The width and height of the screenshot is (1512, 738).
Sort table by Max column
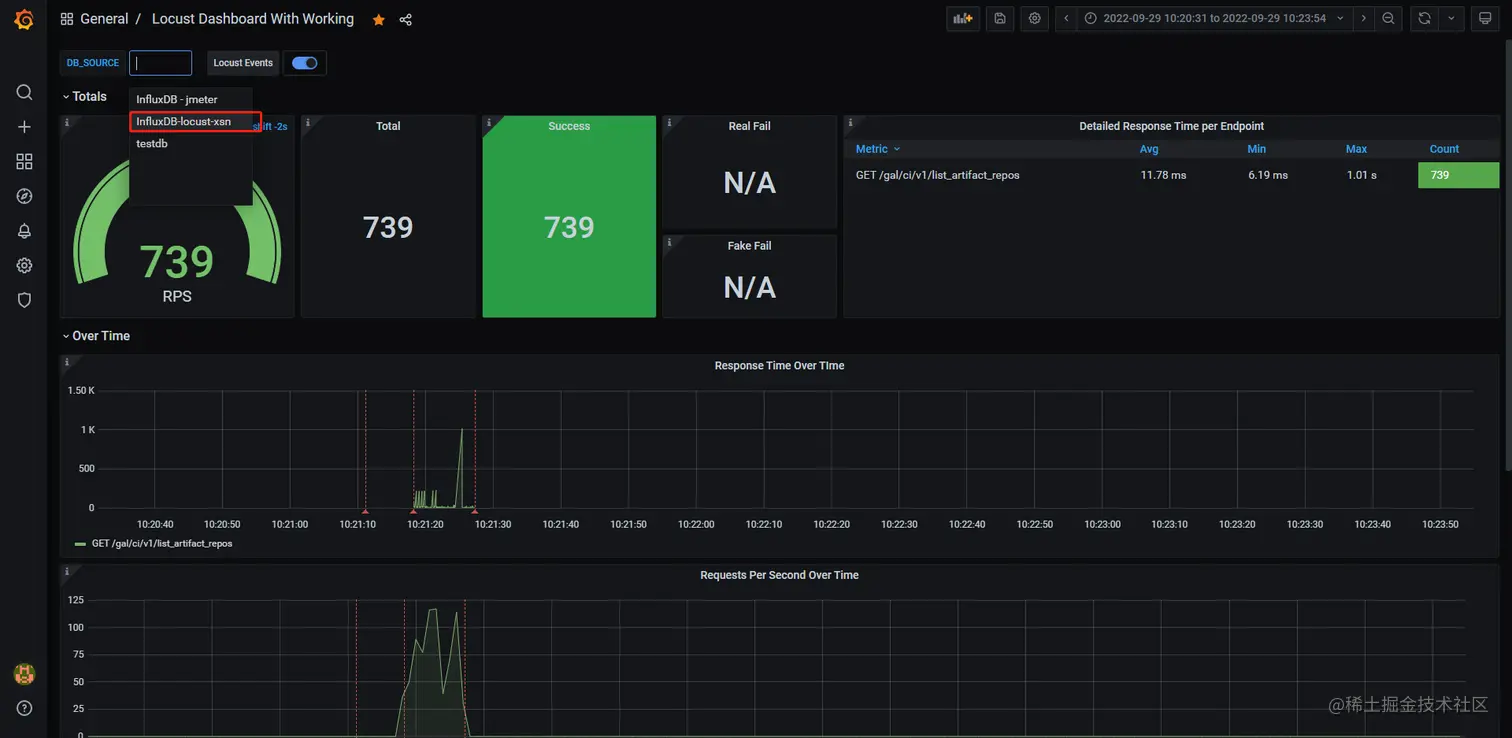coord(1356,149)
